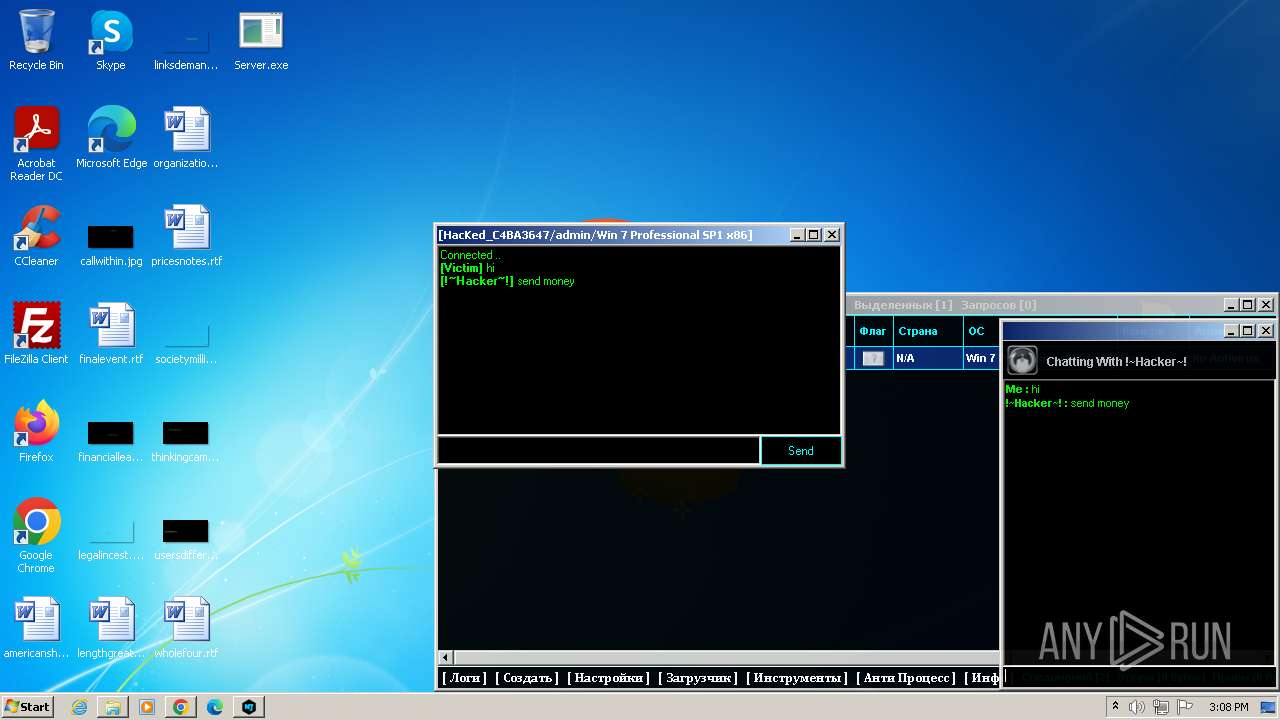Open Internet Explorer from the taskbar

[x=80, y=707]
